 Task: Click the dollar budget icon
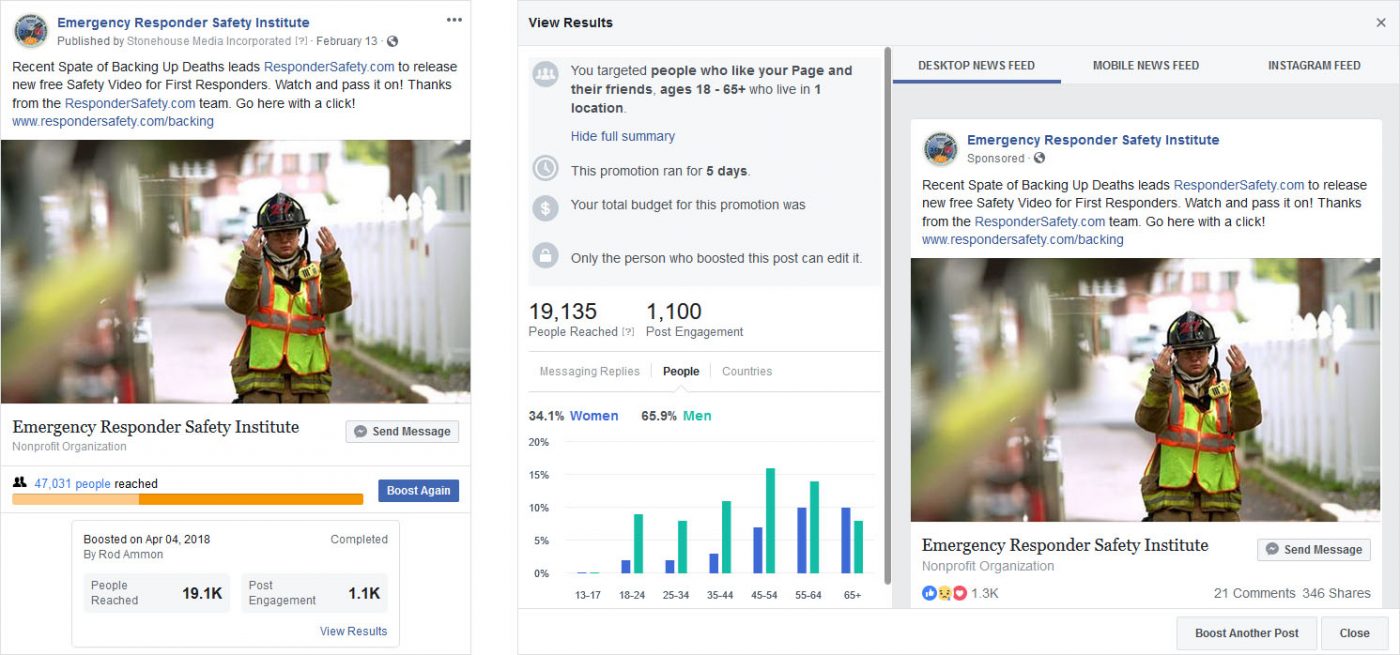(x=545, y=208)
